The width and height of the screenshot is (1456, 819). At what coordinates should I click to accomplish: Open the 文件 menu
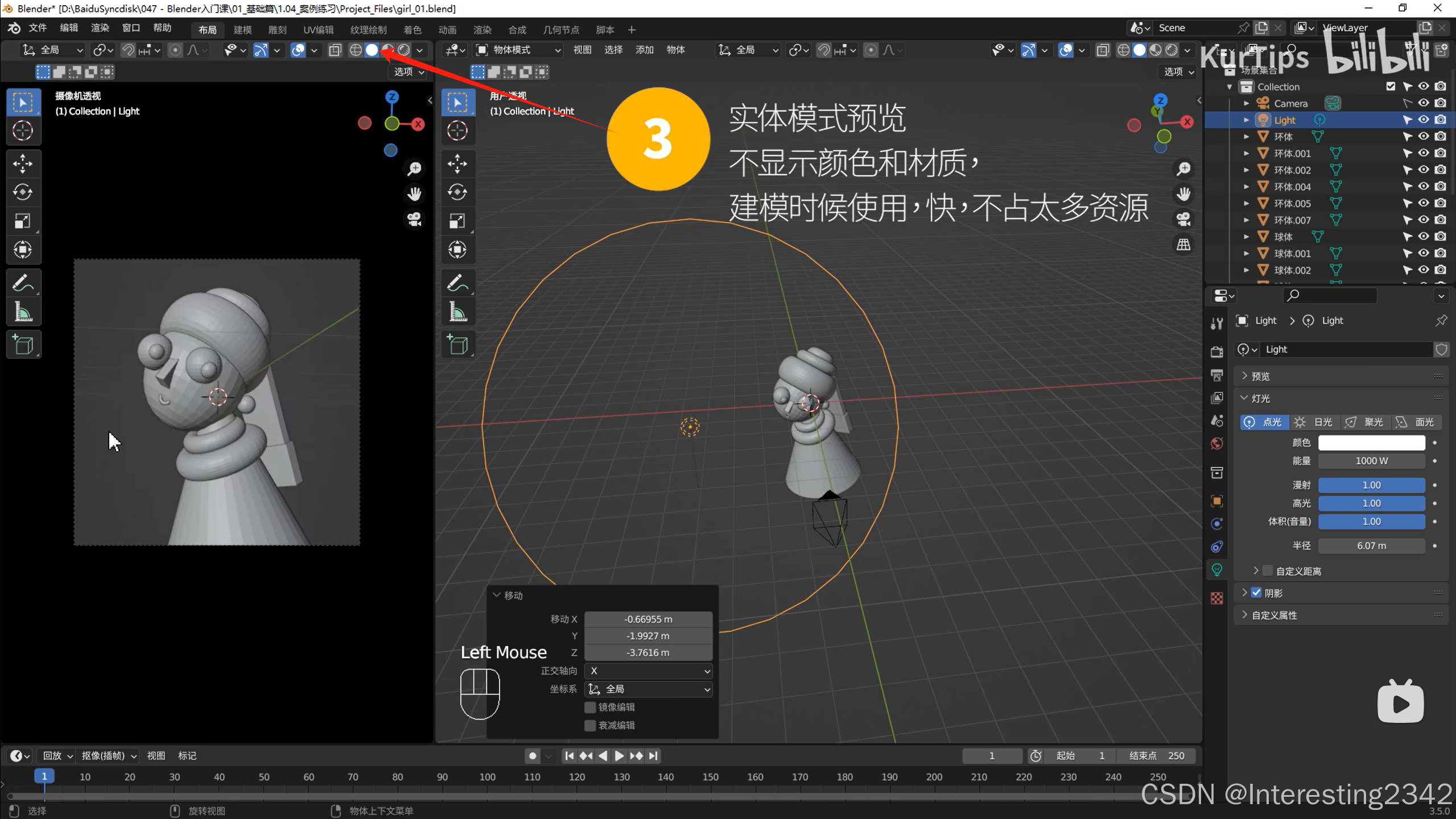click(38, 28)
